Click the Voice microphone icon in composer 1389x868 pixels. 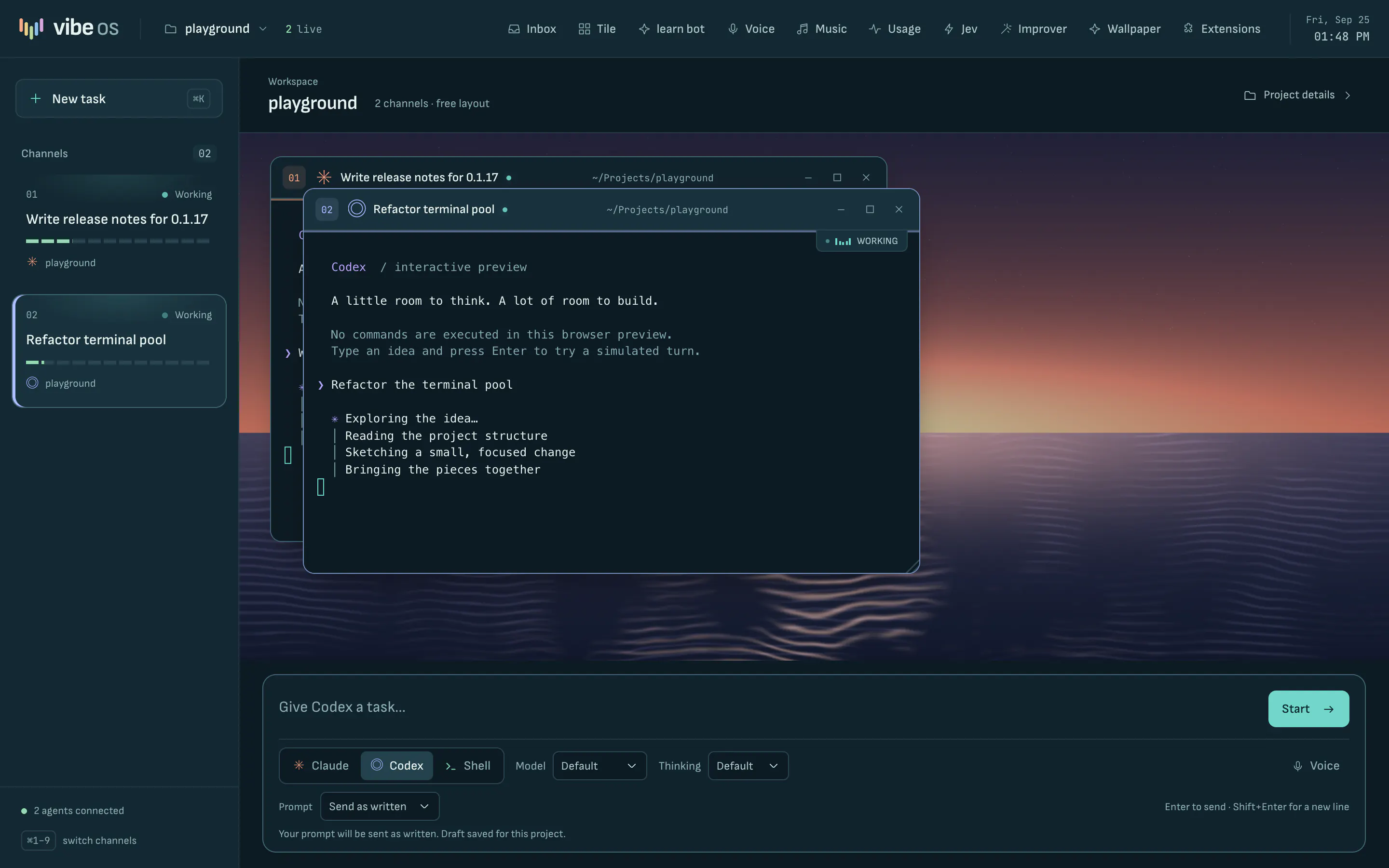[x=1298, y=766]
